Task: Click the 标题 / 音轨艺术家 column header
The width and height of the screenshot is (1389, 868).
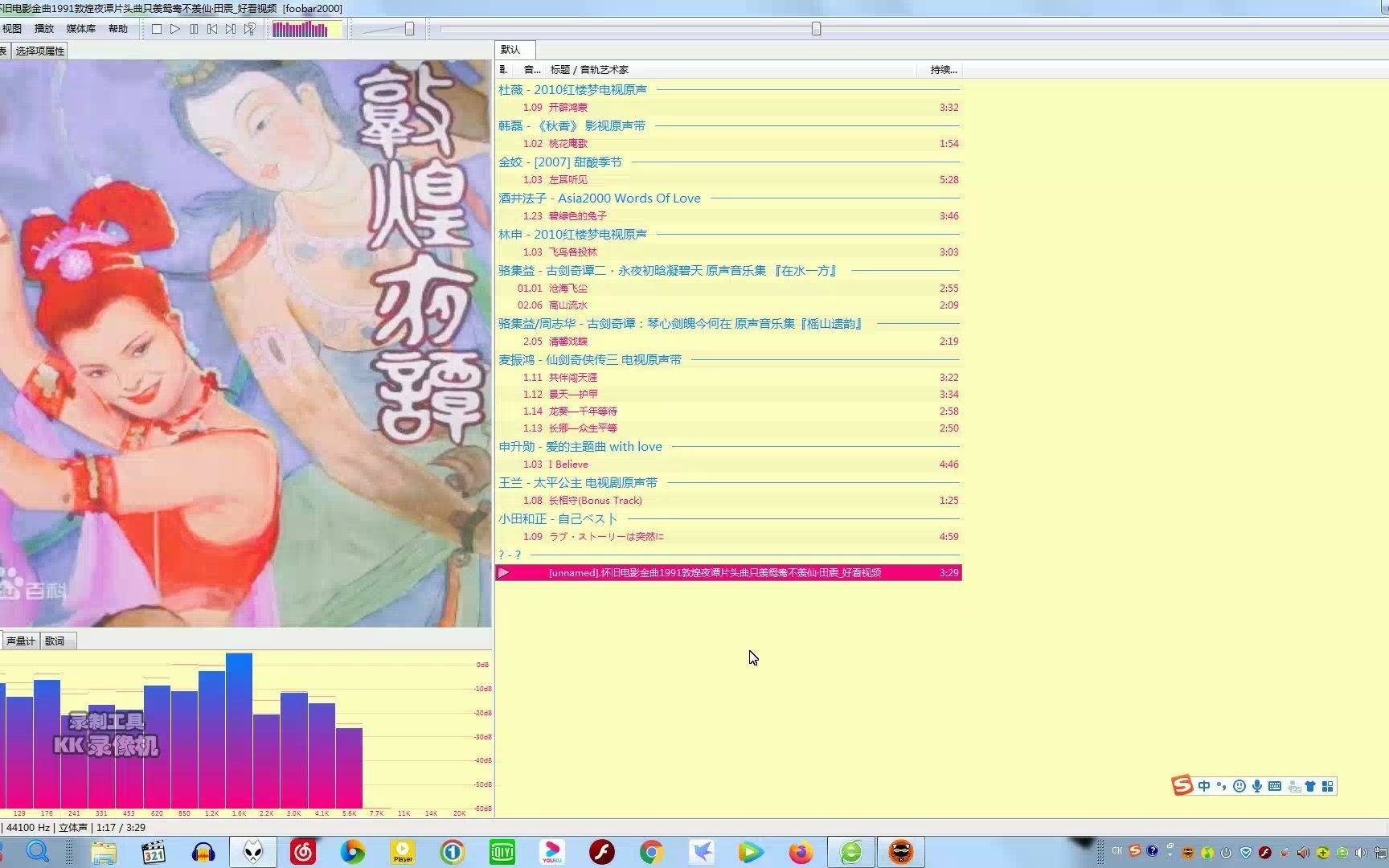Action: click(589, 70)
